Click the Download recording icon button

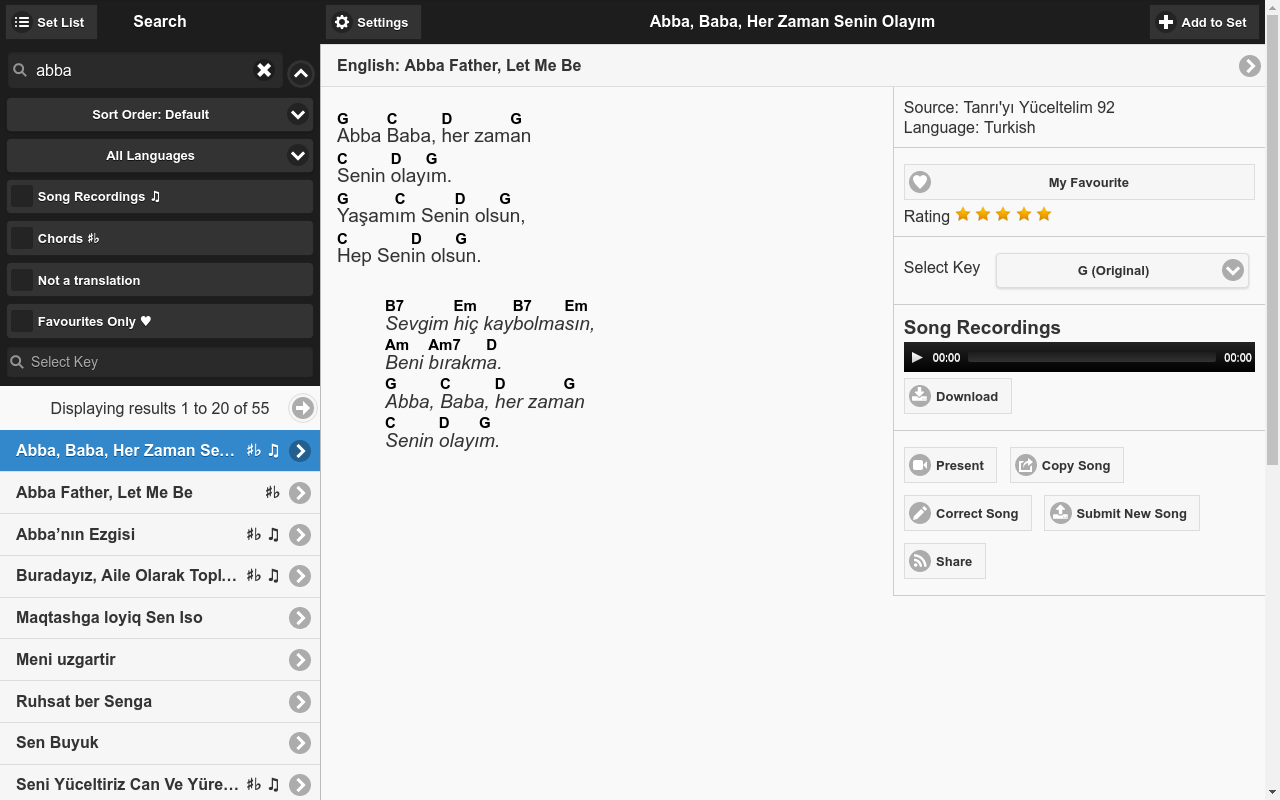(920, 396)
